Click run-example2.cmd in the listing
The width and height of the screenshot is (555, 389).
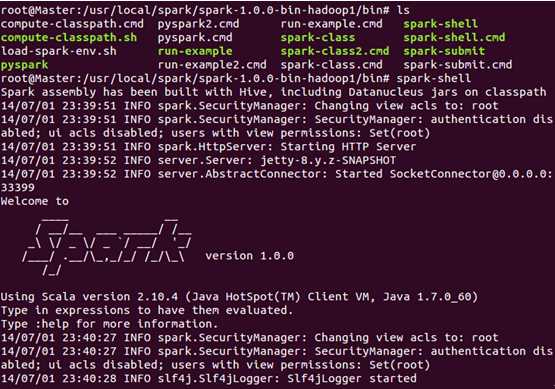pos(212,65)
